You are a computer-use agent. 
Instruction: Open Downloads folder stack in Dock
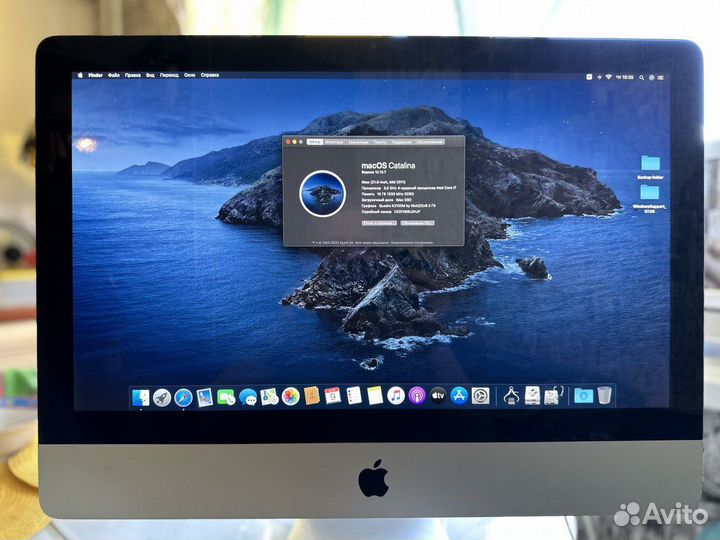click(x=584, y=396)
